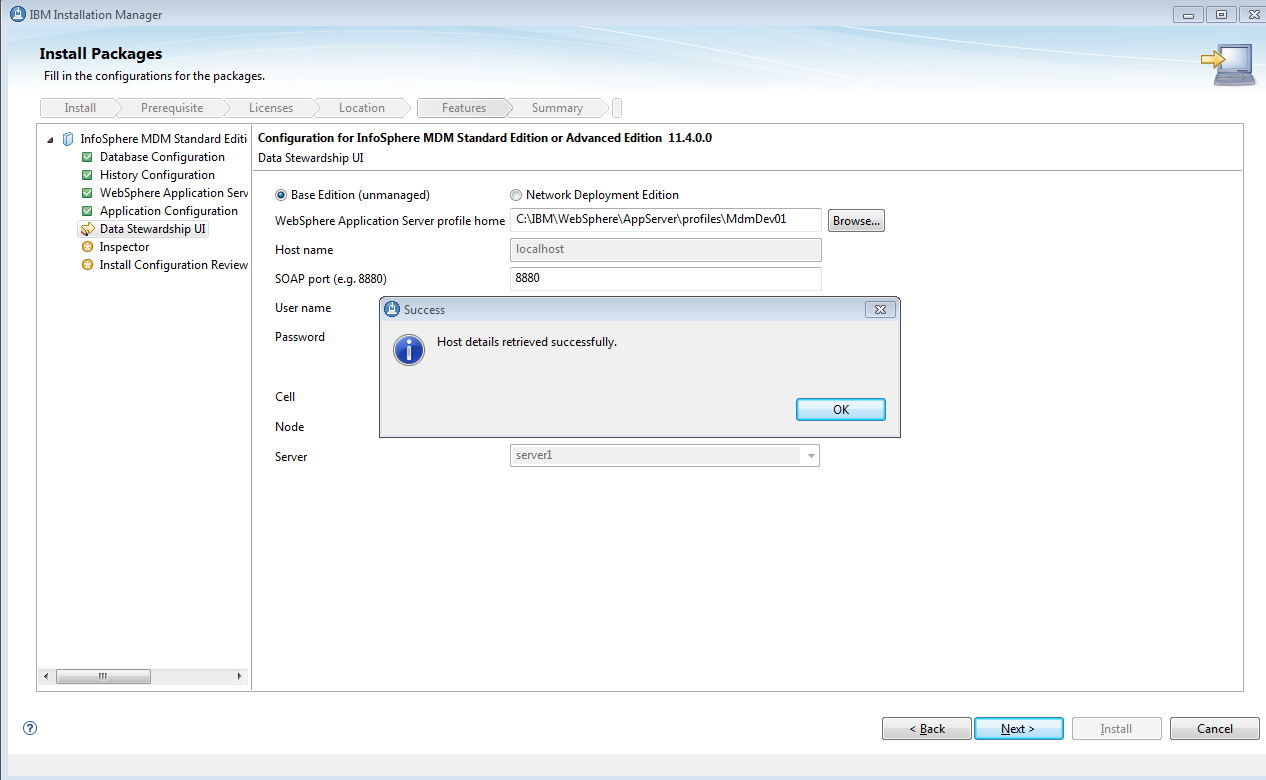This screenshot has height=780, width=1266.
Task: Click the Next button
Action: click(1018, 729)
